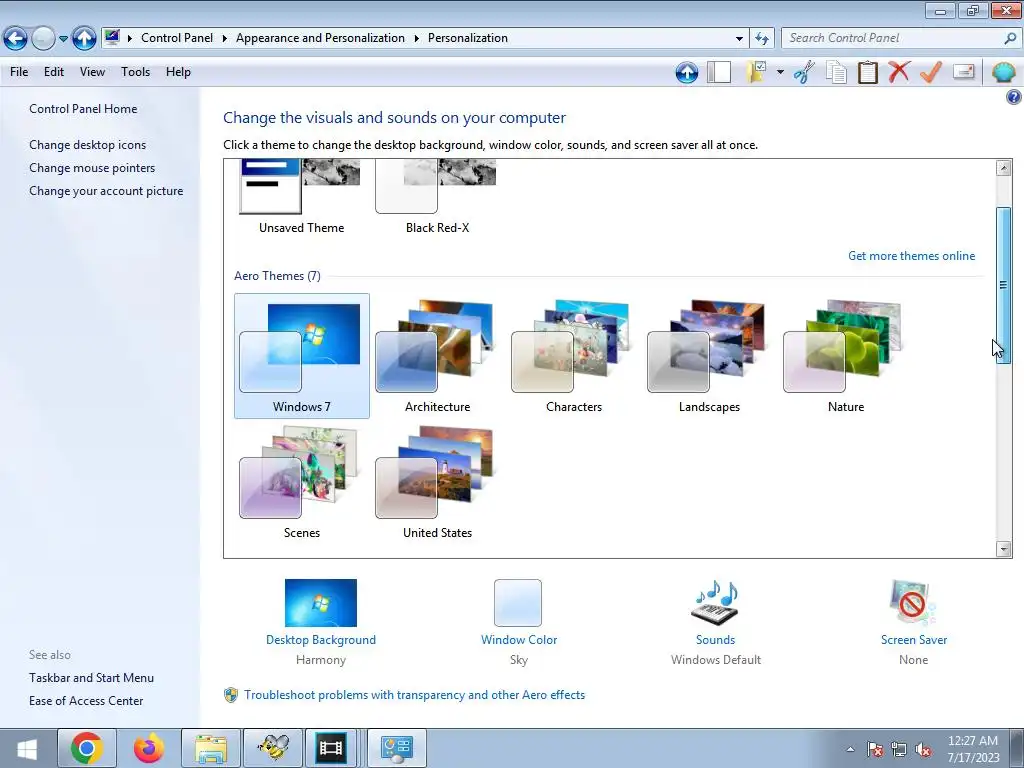Click the teal shell icon in the toolbar
The width and height of the screenshot is (1024, 768).
tap(1003, 72)
